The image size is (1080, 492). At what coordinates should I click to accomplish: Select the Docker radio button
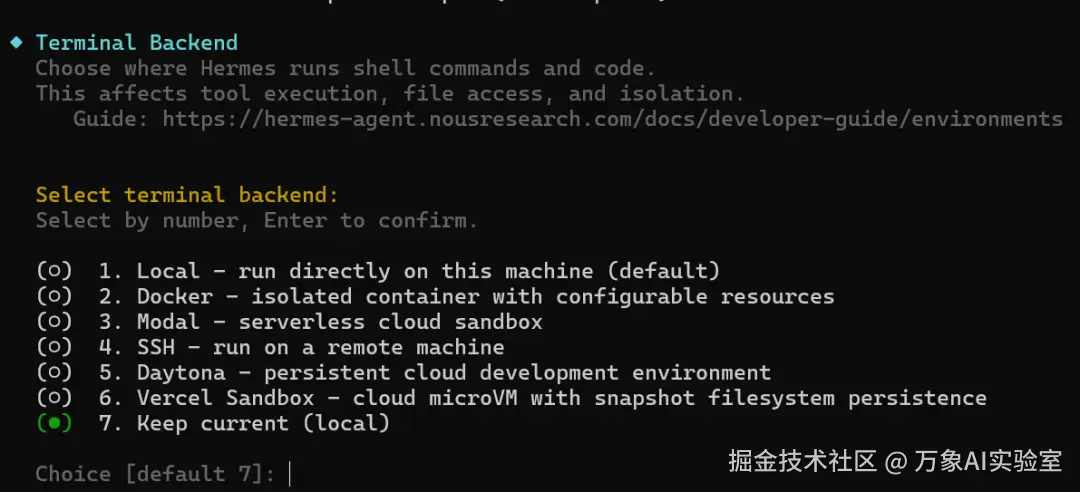(54, 296)
